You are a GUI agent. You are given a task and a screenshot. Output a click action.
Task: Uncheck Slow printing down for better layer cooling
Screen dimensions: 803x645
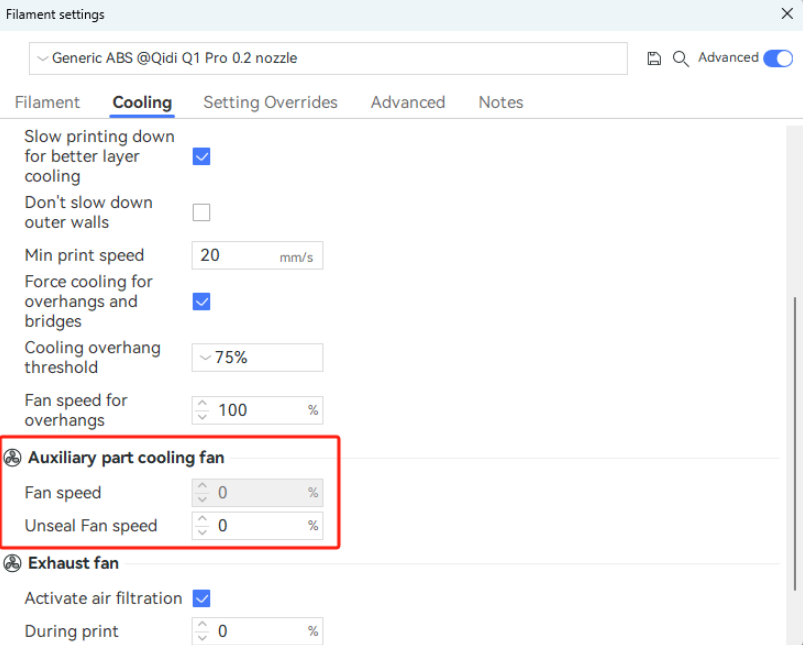click(x=201, y=156)
